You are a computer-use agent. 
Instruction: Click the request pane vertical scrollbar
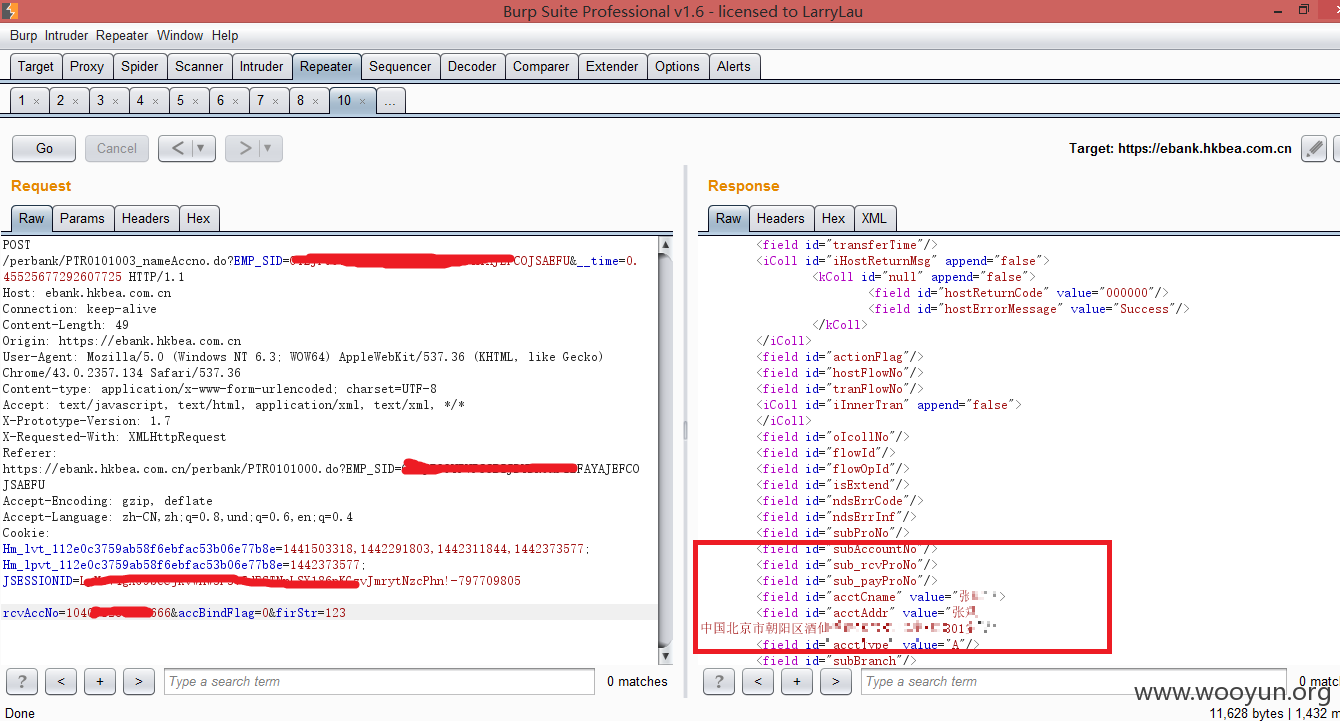coord(665,448)
